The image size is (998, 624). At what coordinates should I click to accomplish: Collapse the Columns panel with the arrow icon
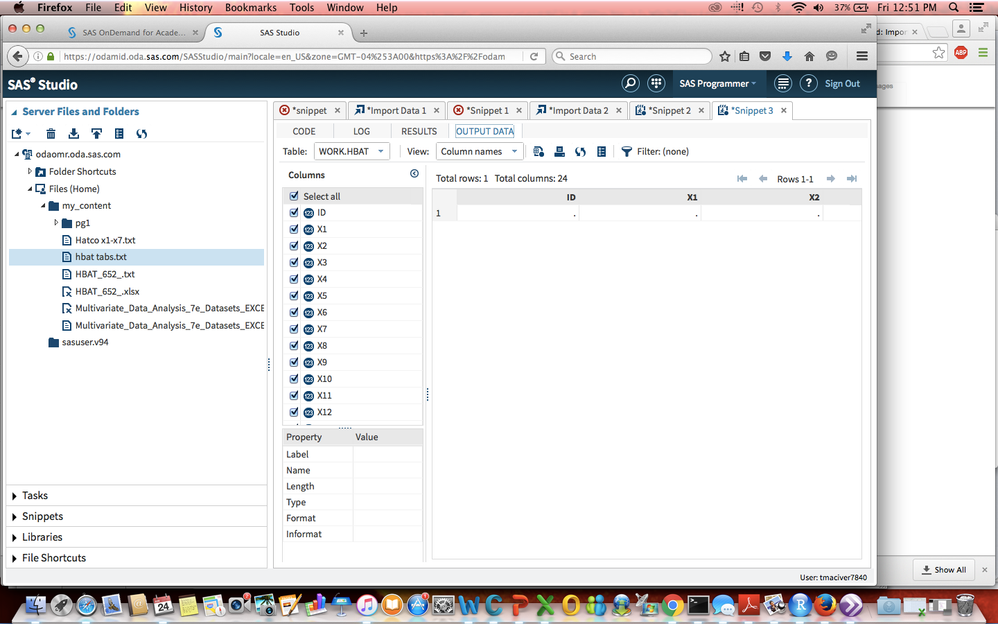pos(414,174)
